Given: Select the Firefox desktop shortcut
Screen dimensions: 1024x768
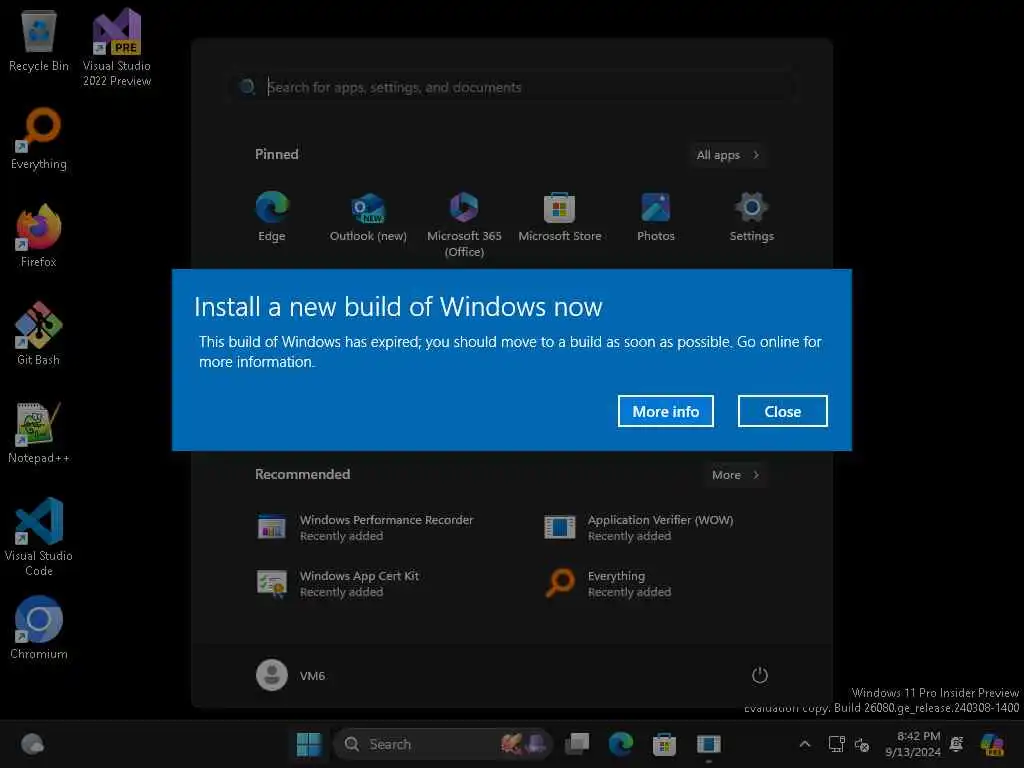Looking at the screenshot, I should point(39,236).
